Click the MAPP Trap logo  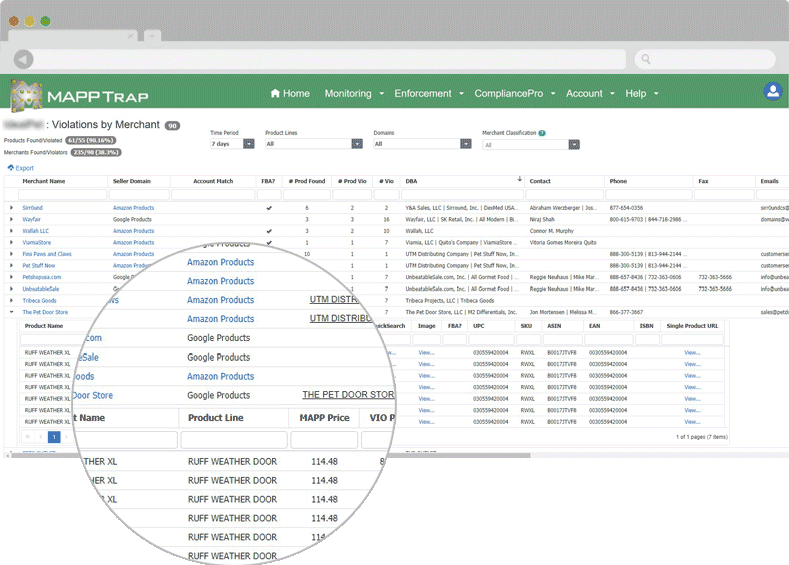80,95
